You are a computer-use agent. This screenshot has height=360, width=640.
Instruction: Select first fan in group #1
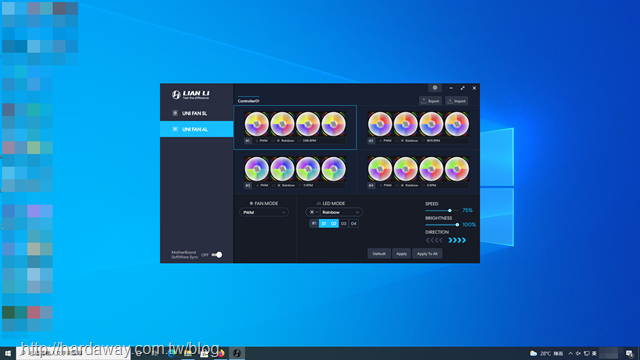[x=257, y=124]
